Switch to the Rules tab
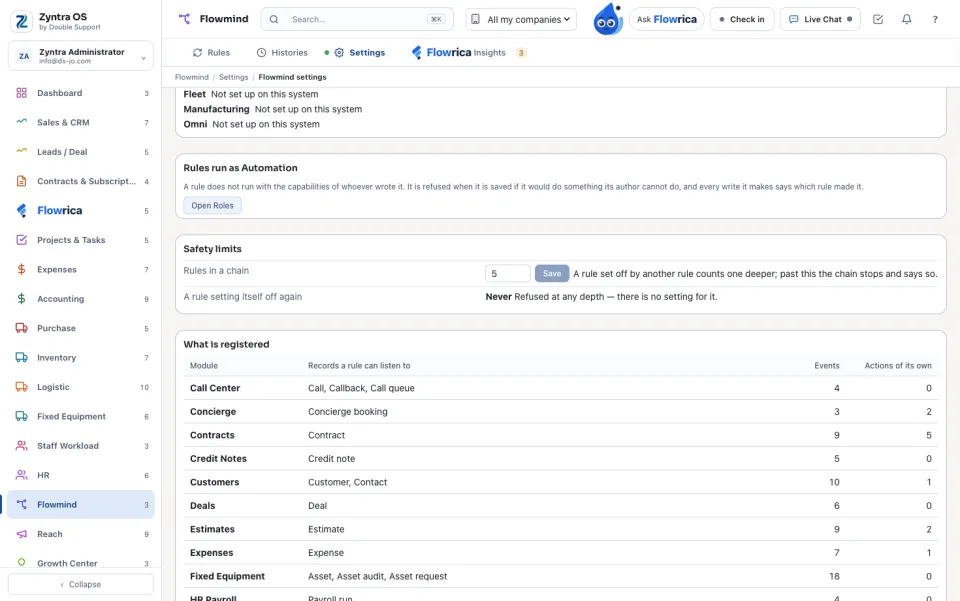 (211, 53)
